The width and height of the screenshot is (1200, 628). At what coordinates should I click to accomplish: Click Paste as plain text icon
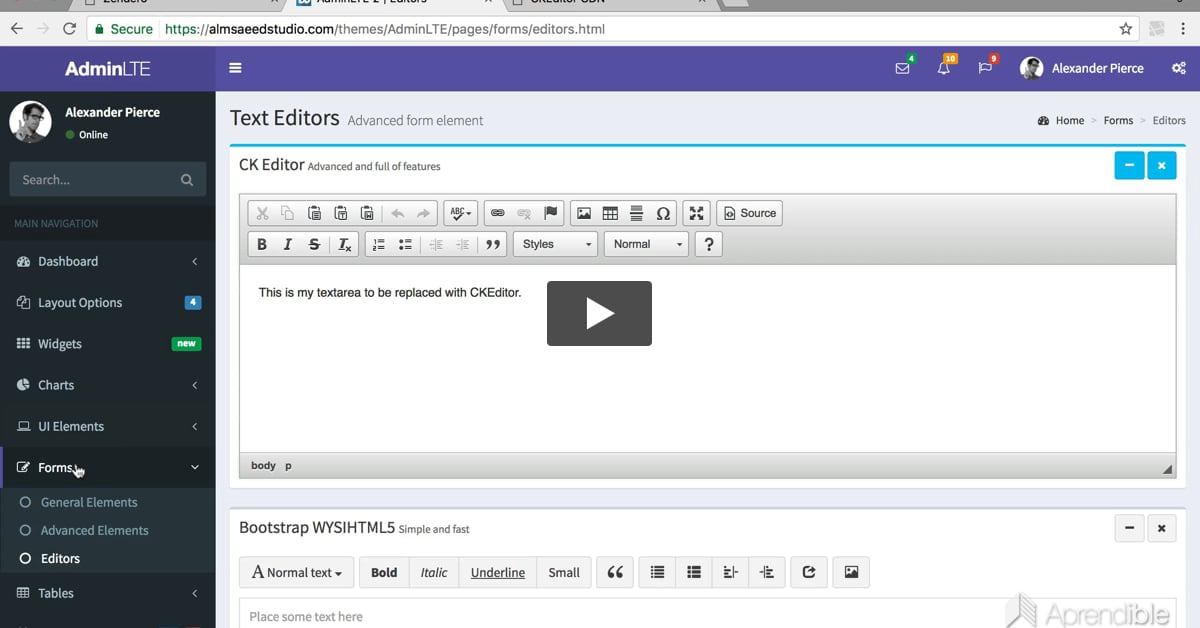[341, 213]
